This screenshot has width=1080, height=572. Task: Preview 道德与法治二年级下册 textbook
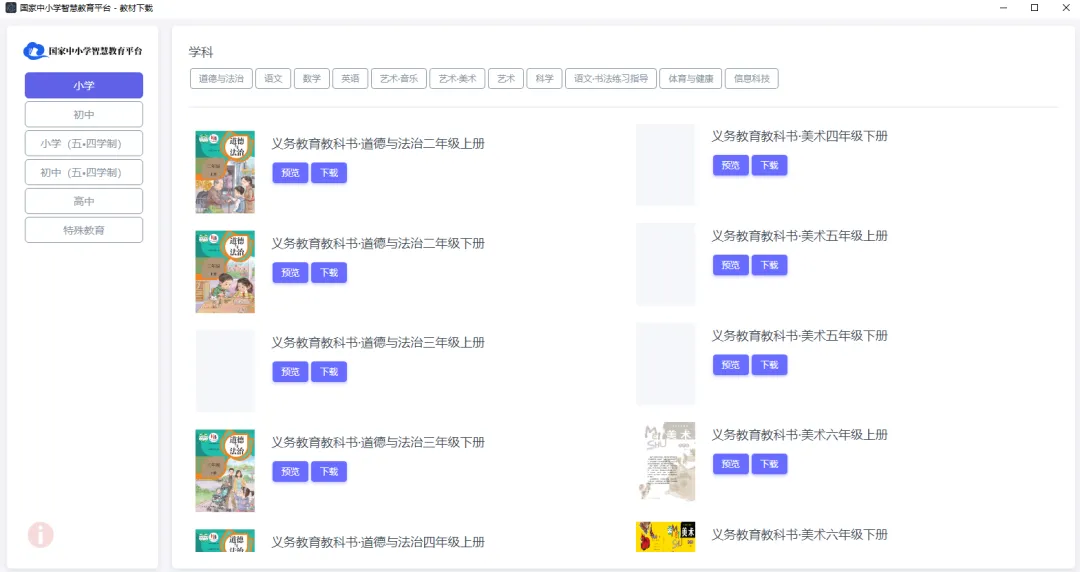tap(290, 273)
